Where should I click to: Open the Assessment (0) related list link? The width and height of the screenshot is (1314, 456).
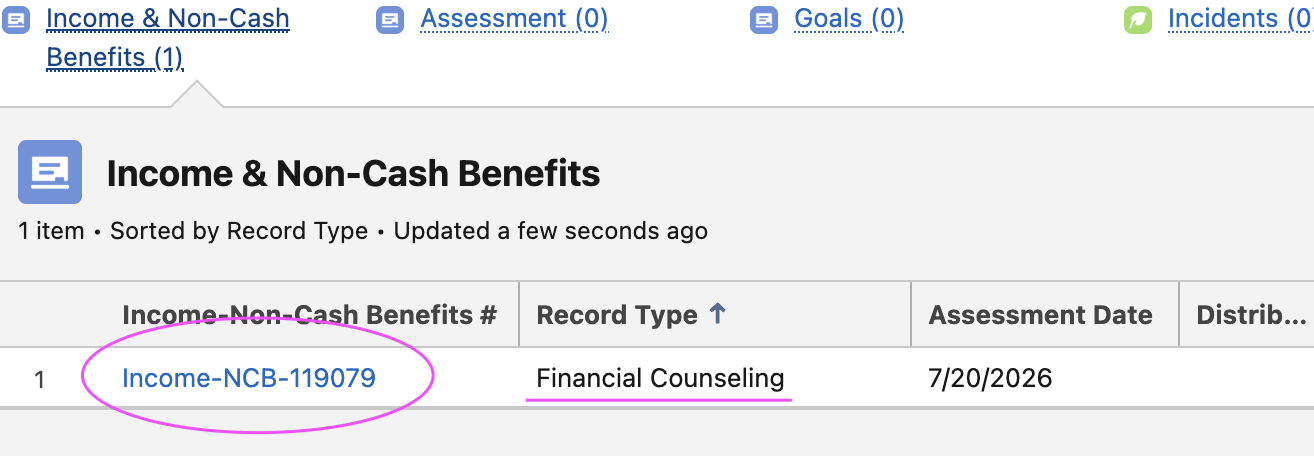tap(514, 19)
